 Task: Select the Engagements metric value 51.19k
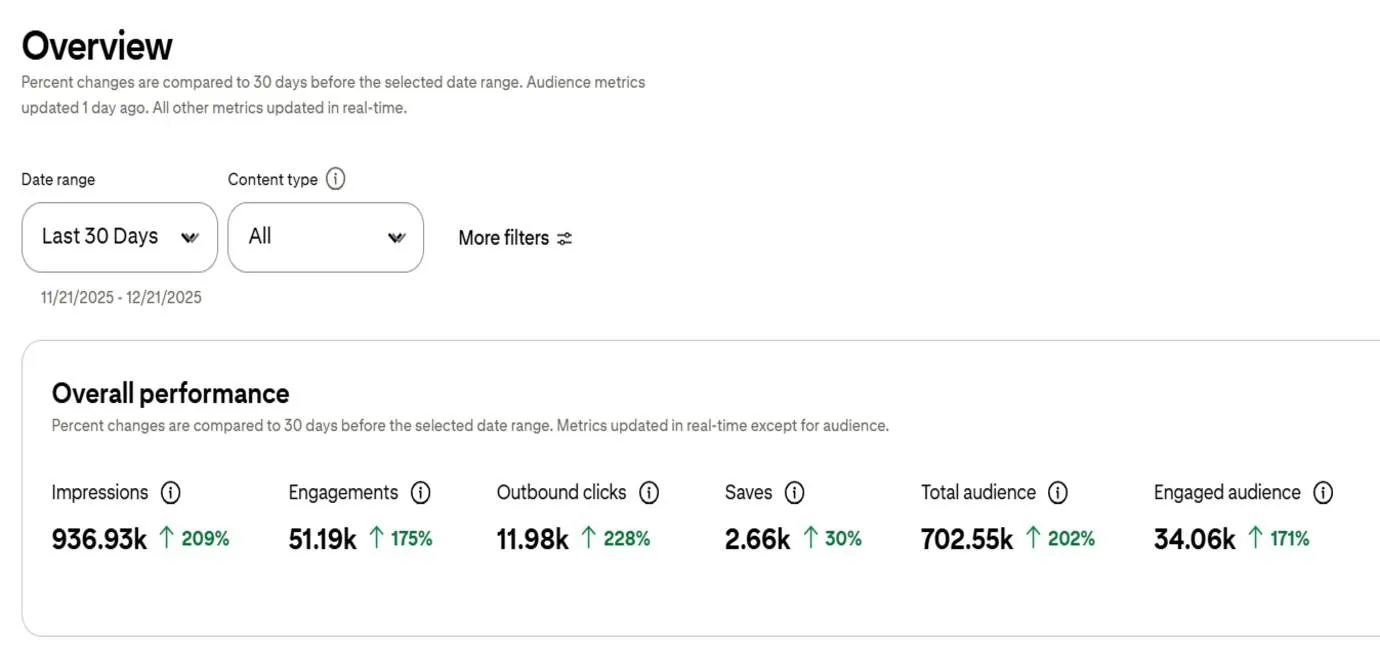click(322, 539)
